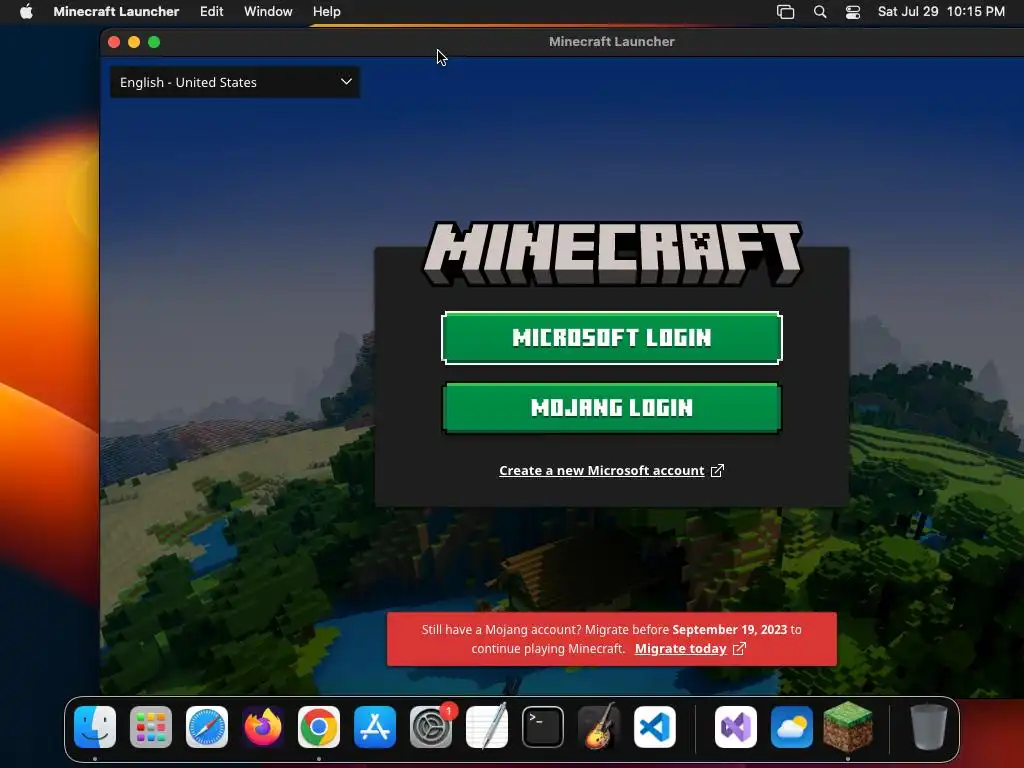Click the Mojang Login button
The image size is (1024, 768).
(x=612, y=408)
